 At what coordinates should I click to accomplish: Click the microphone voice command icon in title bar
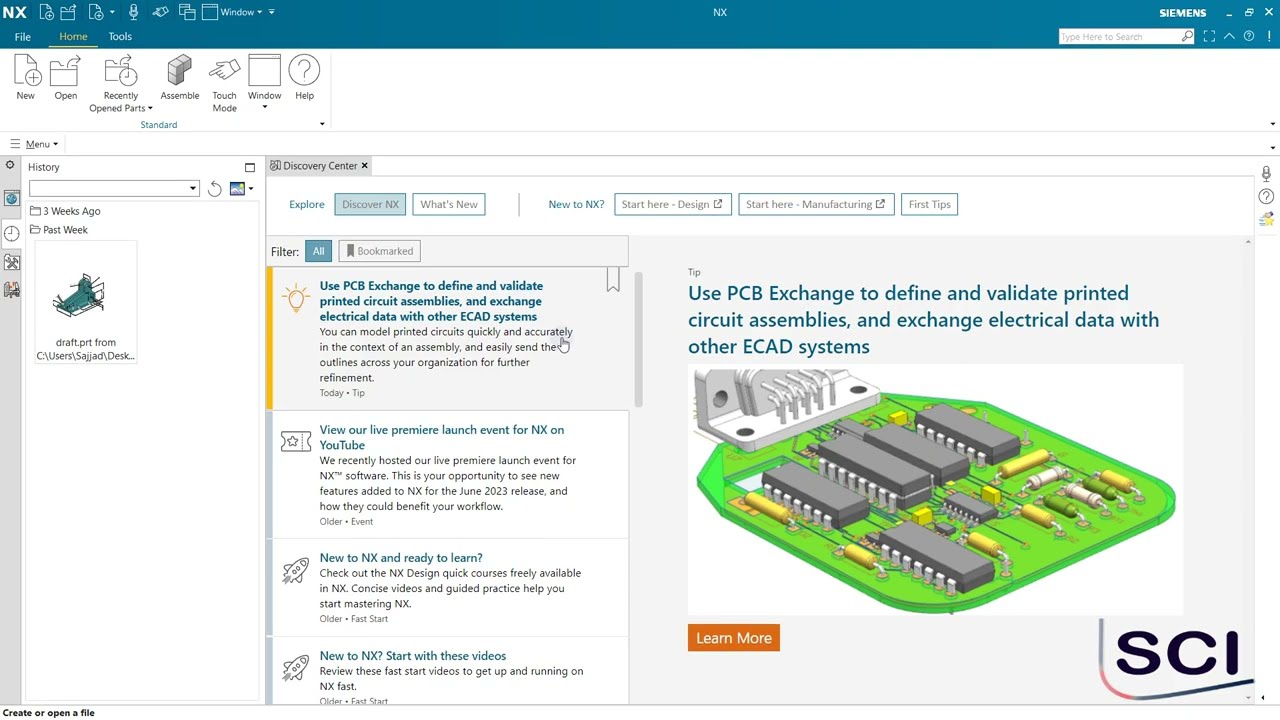pyautogui.click(x=134, y=12)
